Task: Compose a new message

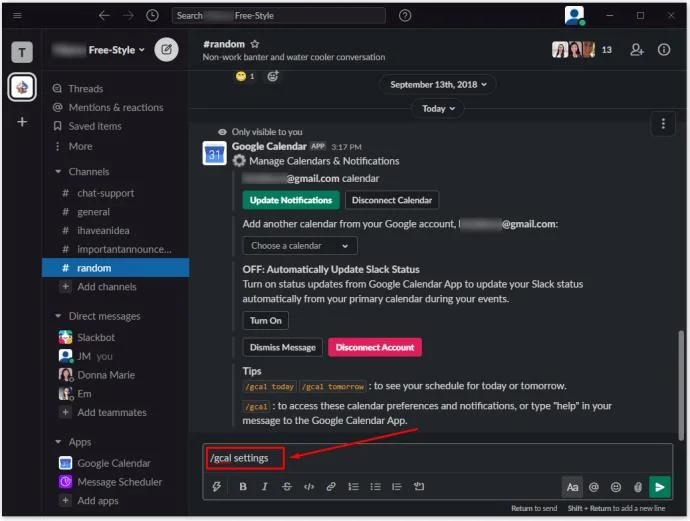Action: 166,49
